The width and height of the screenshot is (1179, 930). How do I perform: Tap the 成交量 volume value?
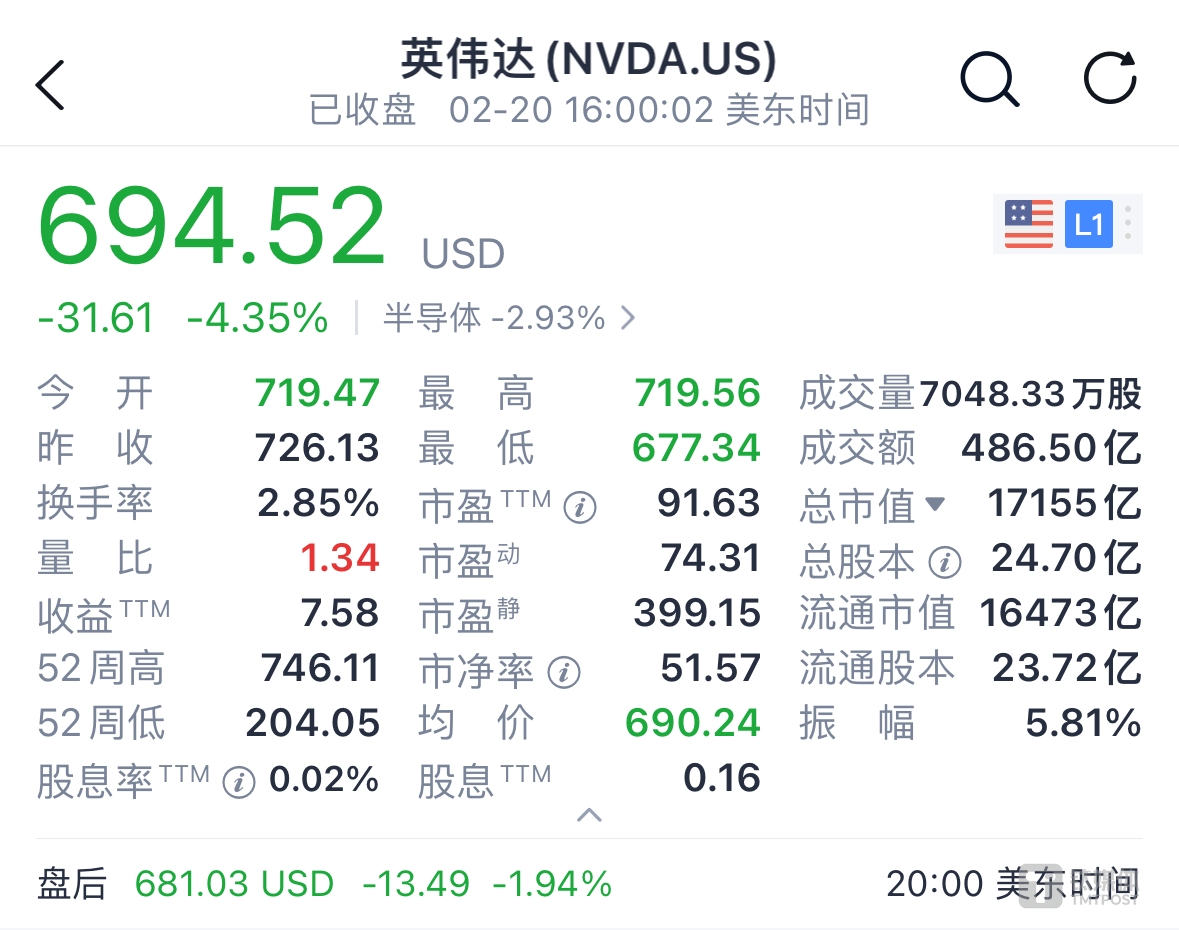pos(1029,394)
